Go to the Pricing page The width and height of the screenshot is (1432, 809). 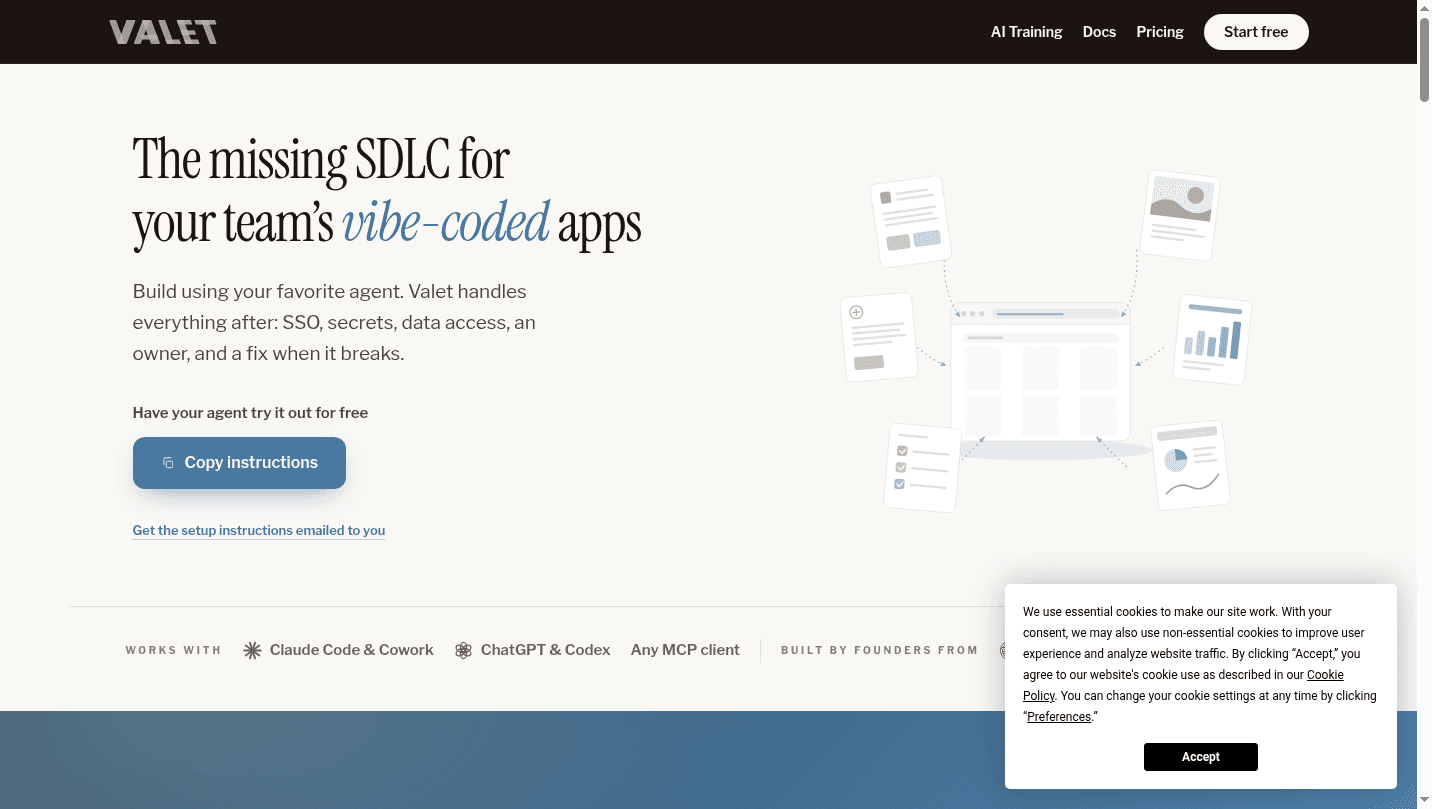[1160, 32]
